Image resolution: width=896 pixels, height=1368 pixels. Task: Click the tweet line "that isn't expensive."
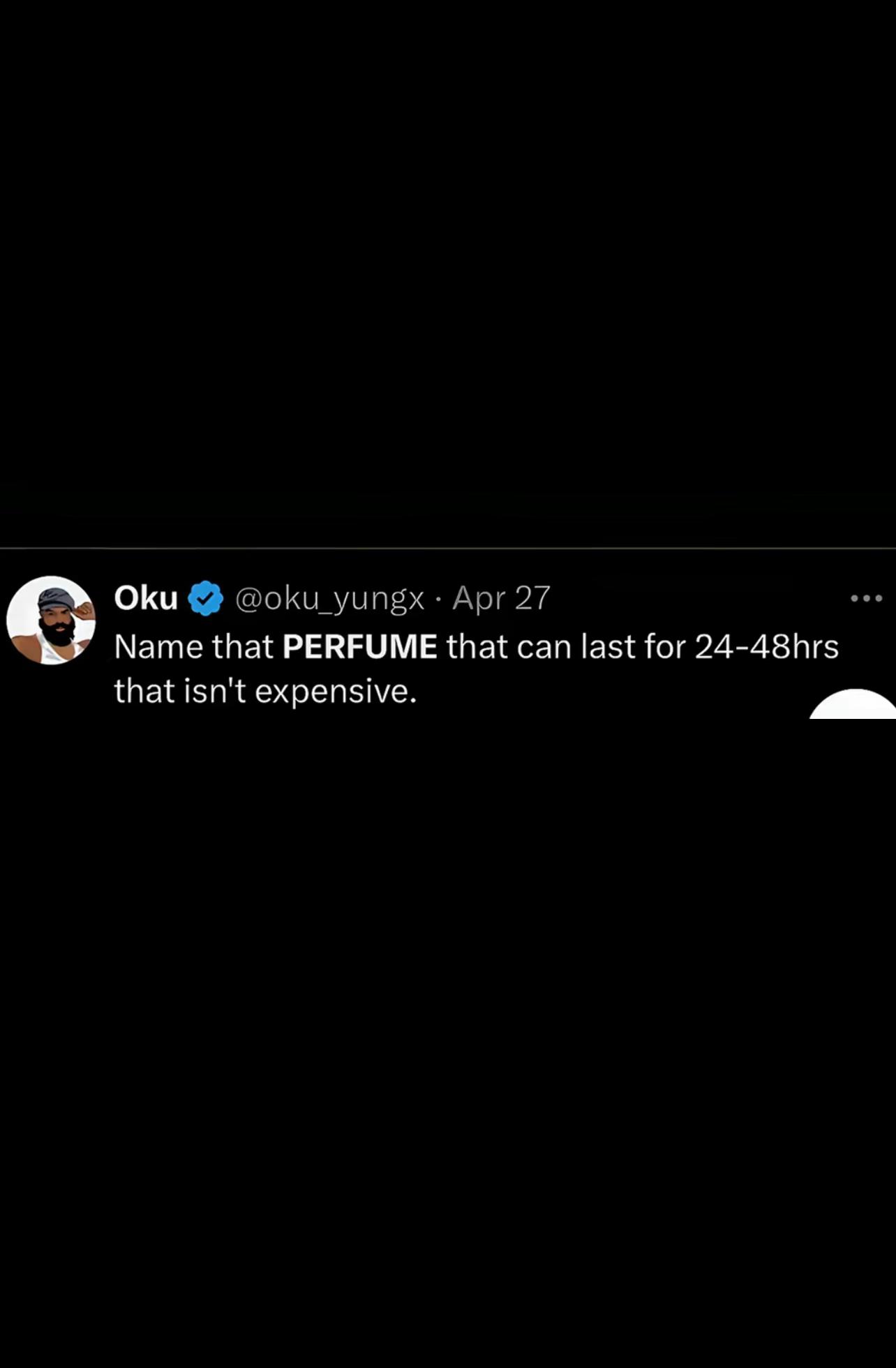click(265, 691)
